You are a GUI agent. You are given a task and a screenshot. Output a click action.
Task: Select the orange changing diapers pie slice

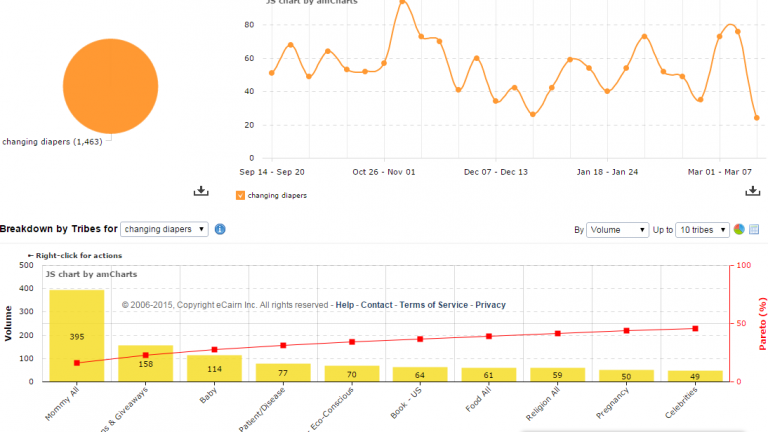click(x=111, y=86)
